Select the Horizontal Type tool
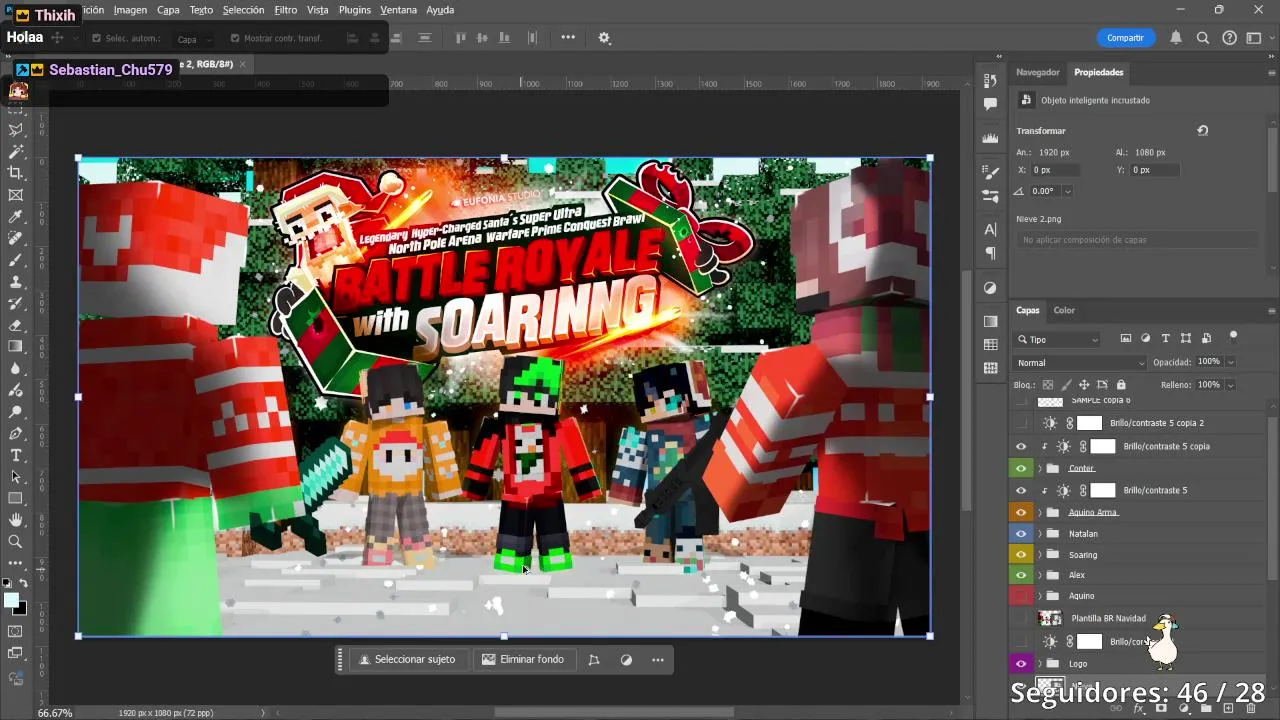The height and width of the screenshot is (720, 1280). [x=16, y=455]
